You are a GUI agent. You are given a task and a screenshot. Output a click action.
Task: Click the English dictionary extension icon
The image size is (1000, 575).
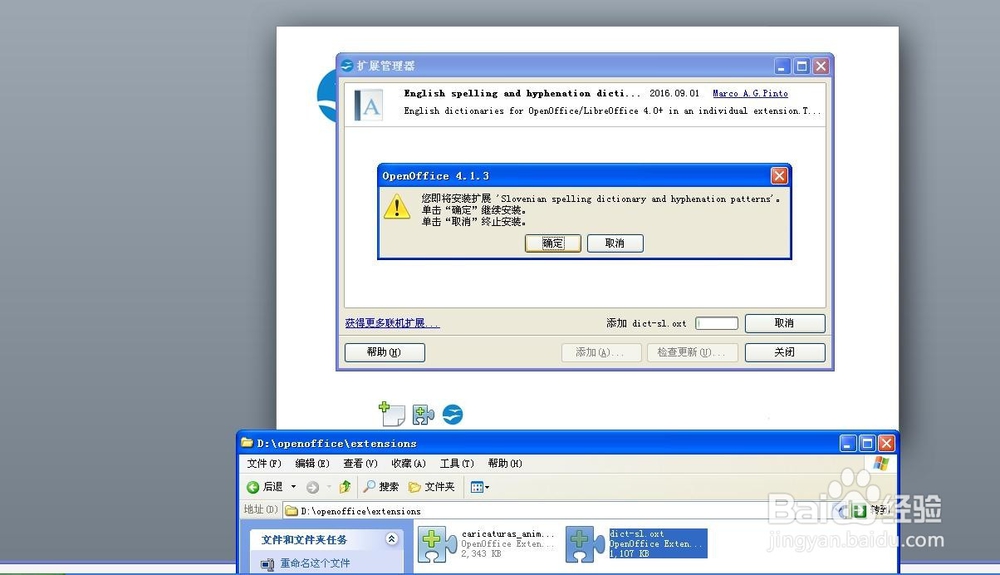tap(369, 105)
